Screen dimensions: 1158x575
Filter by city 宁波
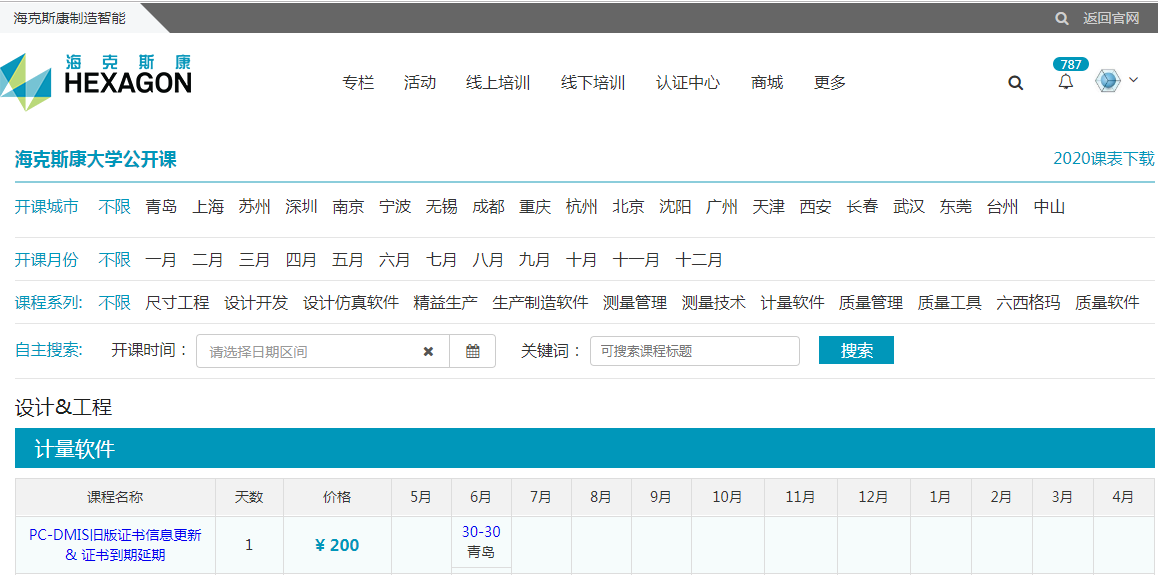click(395, 207)
